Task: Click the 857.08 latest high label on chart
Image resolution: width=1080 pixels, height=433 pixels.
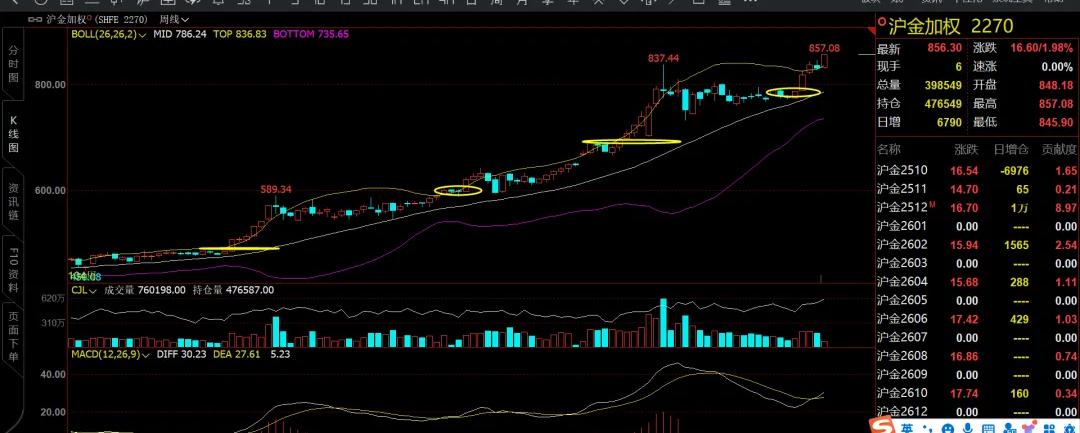Action: coord(824,48)
